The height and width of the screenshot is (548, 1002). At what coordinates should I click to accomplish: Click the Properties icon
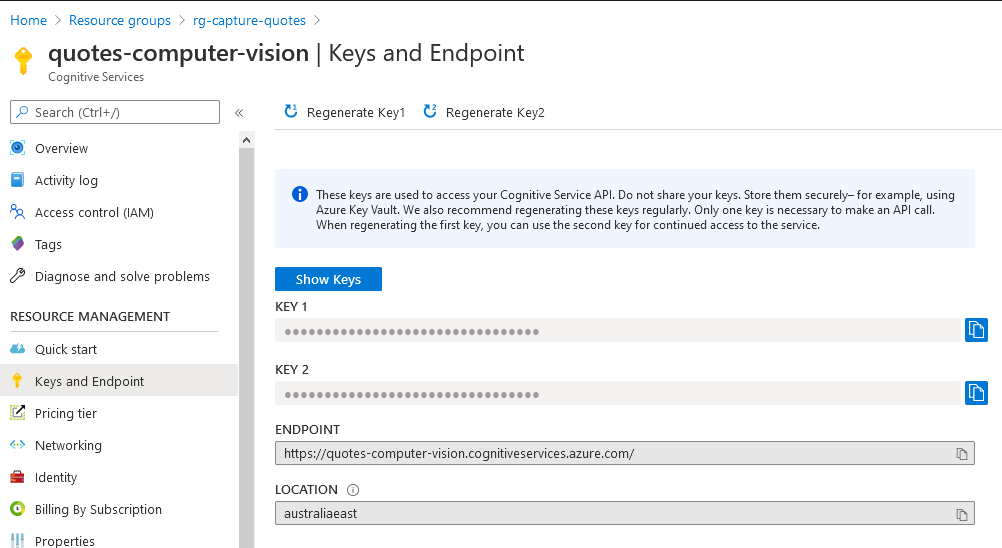(18, 540)
